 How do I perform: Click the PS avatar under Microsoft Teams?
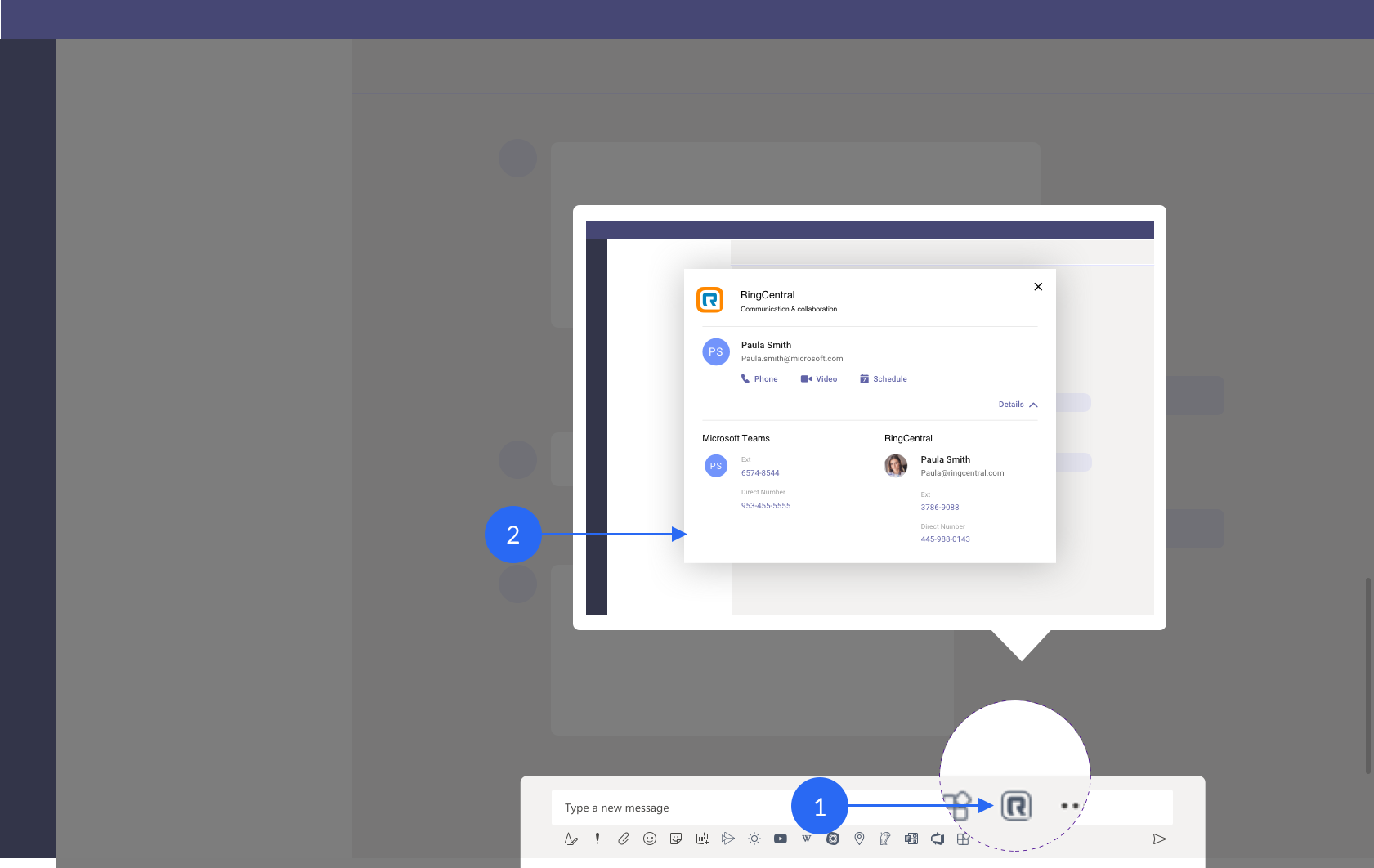(716, 466)
